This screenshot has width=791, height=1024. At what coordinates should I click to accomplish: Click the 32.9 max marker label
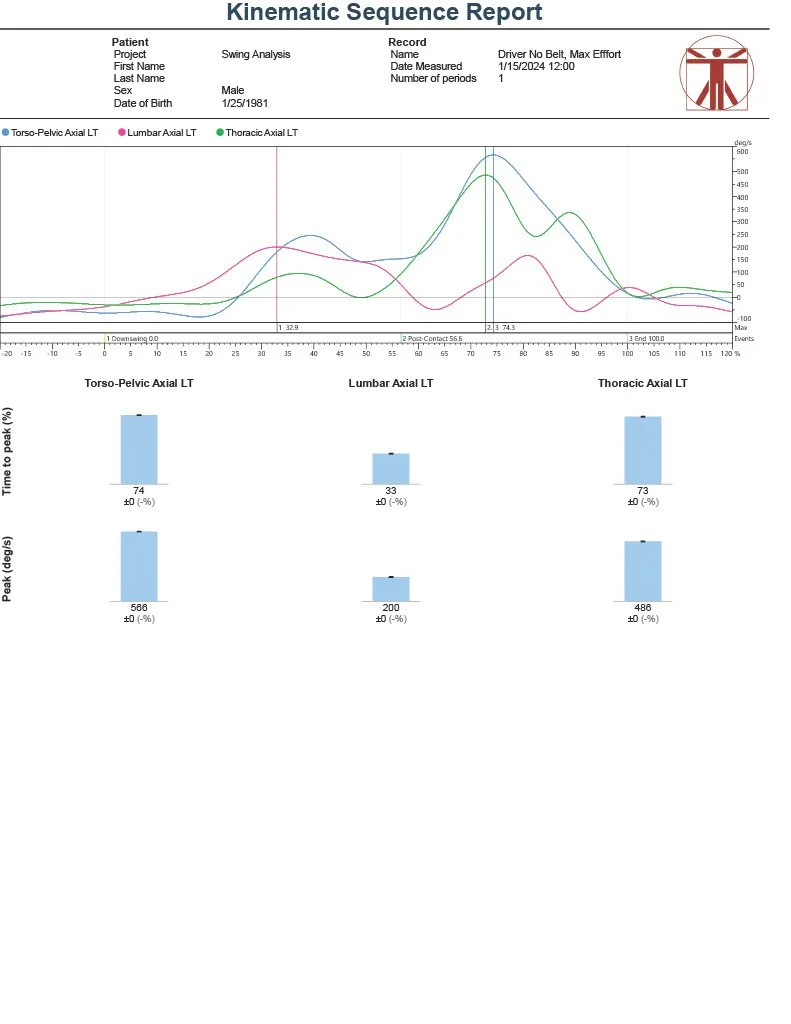click(289, 327)
